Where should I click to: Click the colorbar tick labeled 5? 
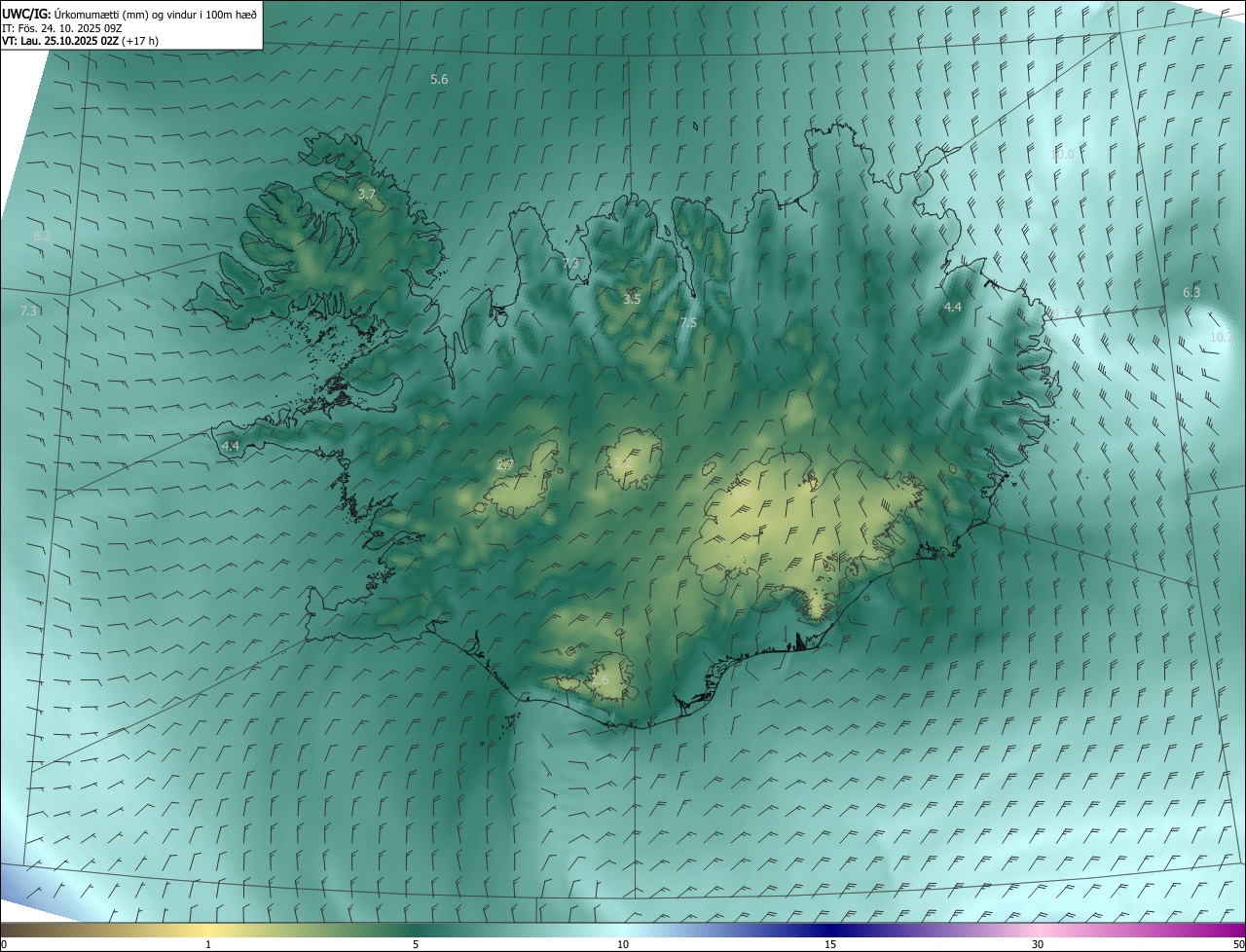(x=416, y=944)
